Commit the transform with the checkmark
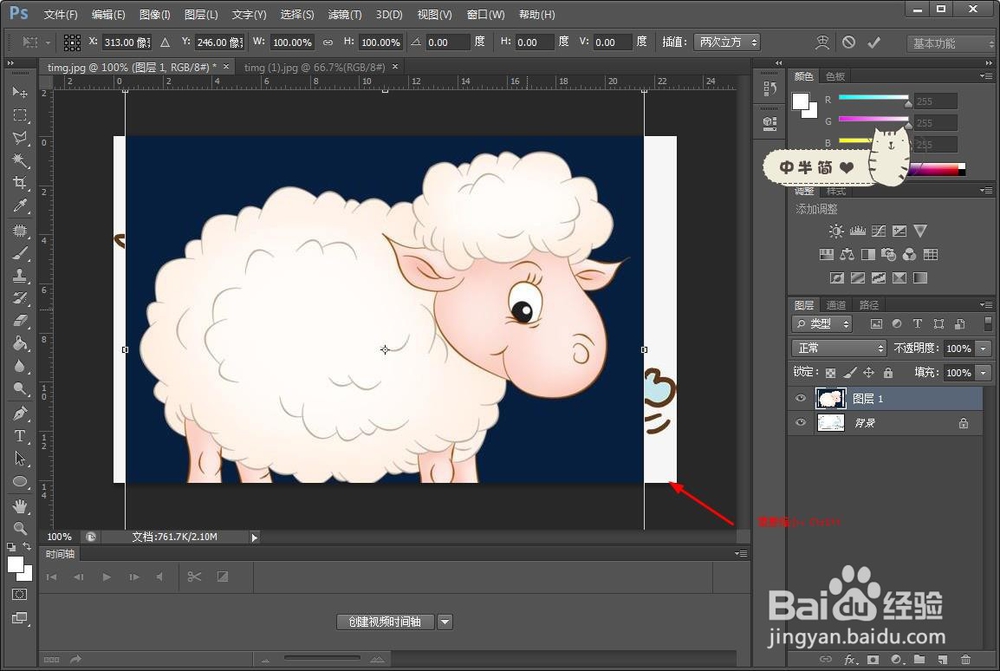This screenshot has height=671, width=1000. [x=874, y=43]
